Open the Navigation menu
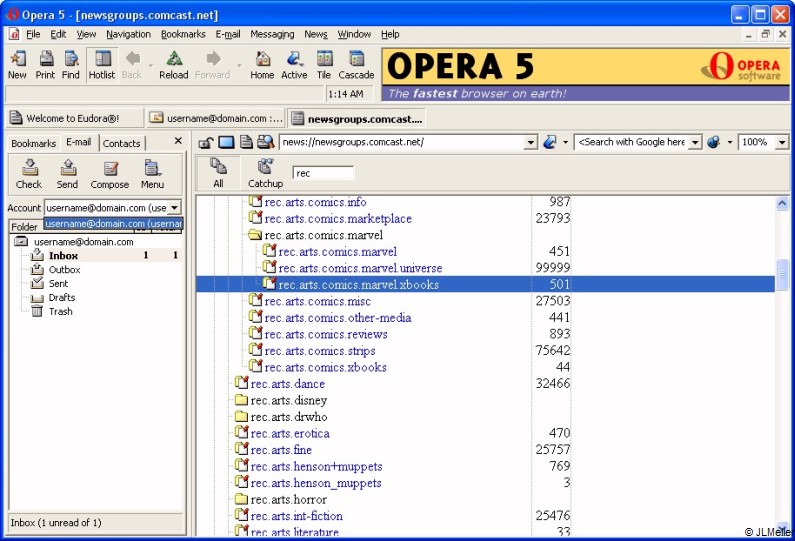The width and height of the screenshot is (795, 541). point(128,34)
